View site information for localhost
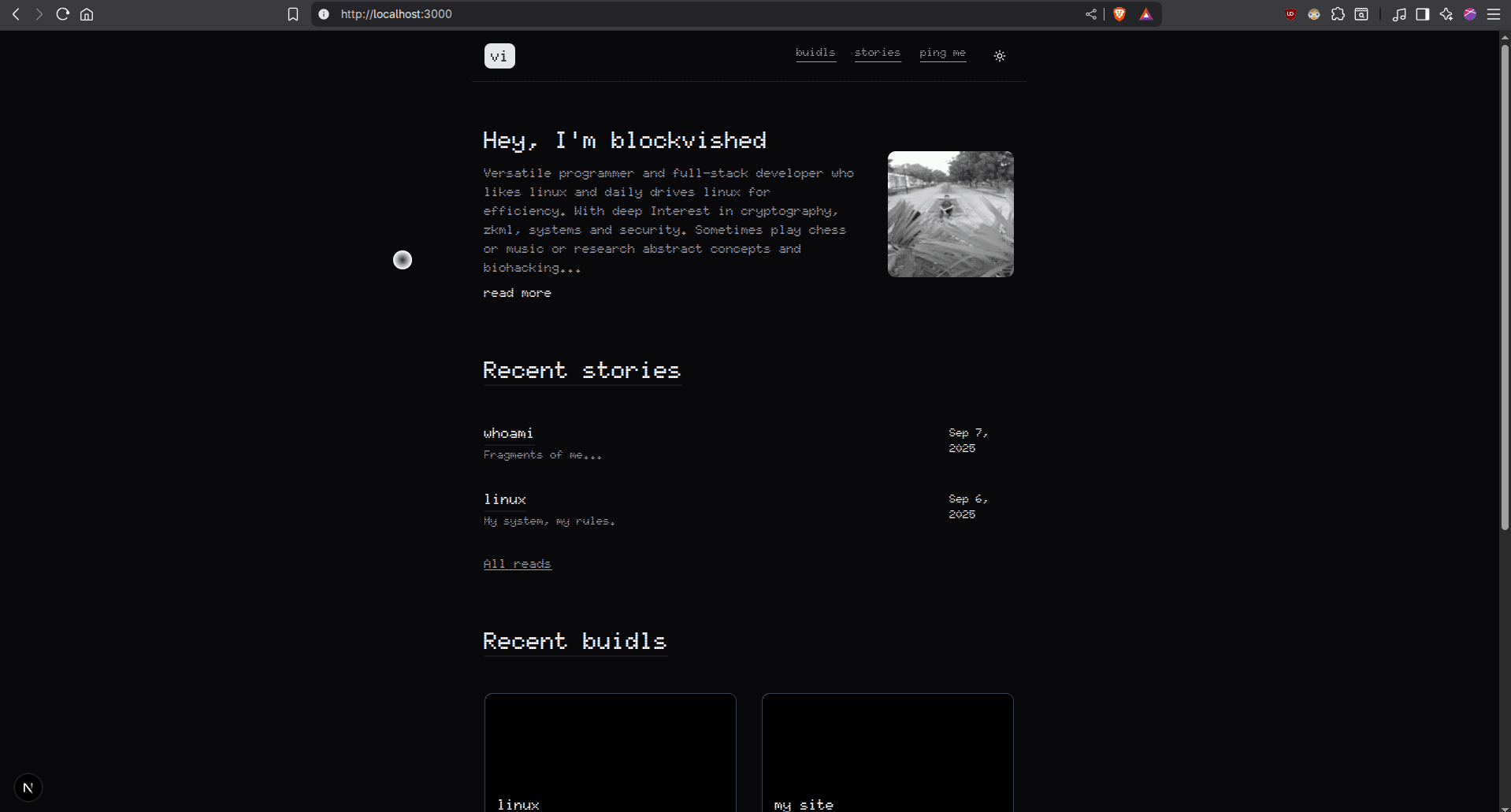 tap(324, 14)
